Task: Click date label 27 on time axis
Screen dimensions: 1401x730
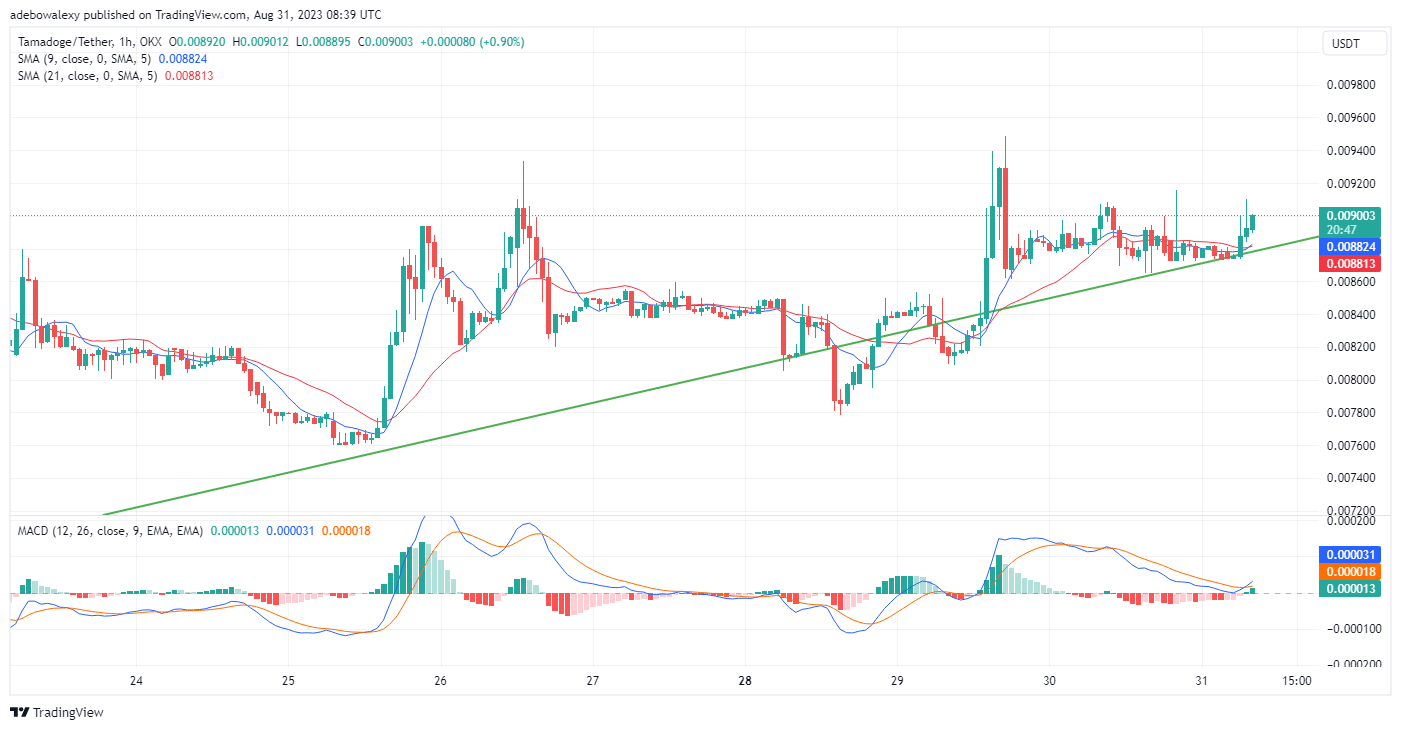Action: click(593, 682)
